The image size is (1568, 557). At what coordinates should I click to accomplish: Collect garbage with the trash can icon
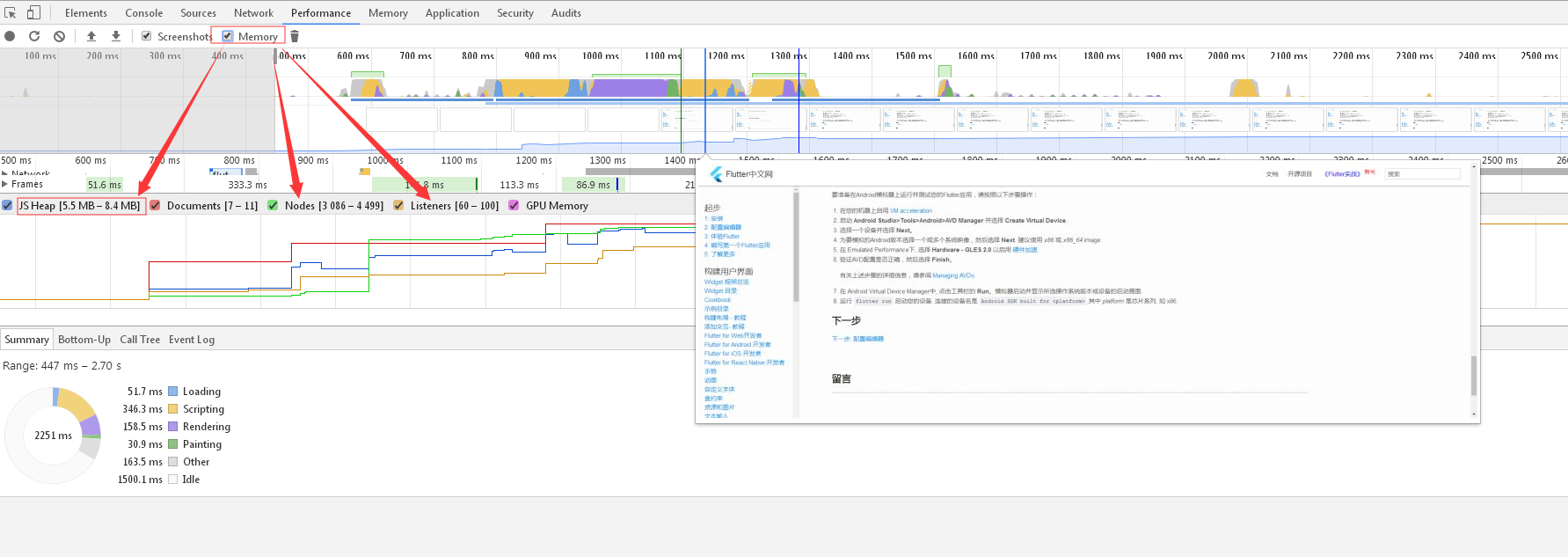tap(295, 36)
